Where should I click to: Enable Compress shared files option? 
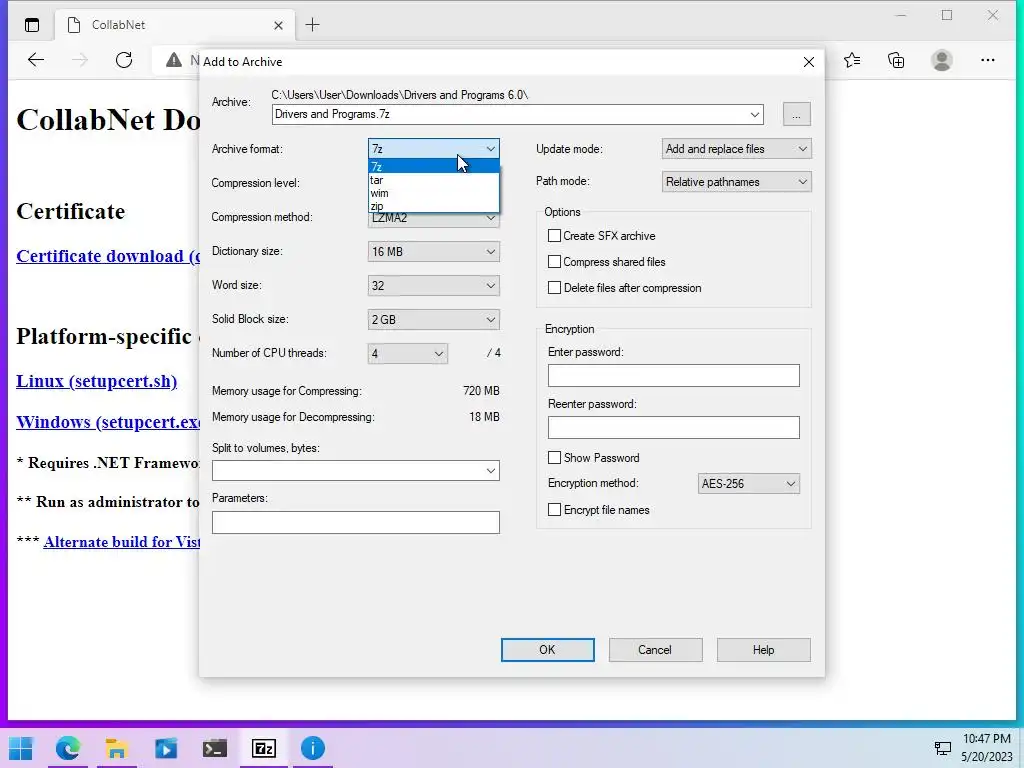[554, 262]
